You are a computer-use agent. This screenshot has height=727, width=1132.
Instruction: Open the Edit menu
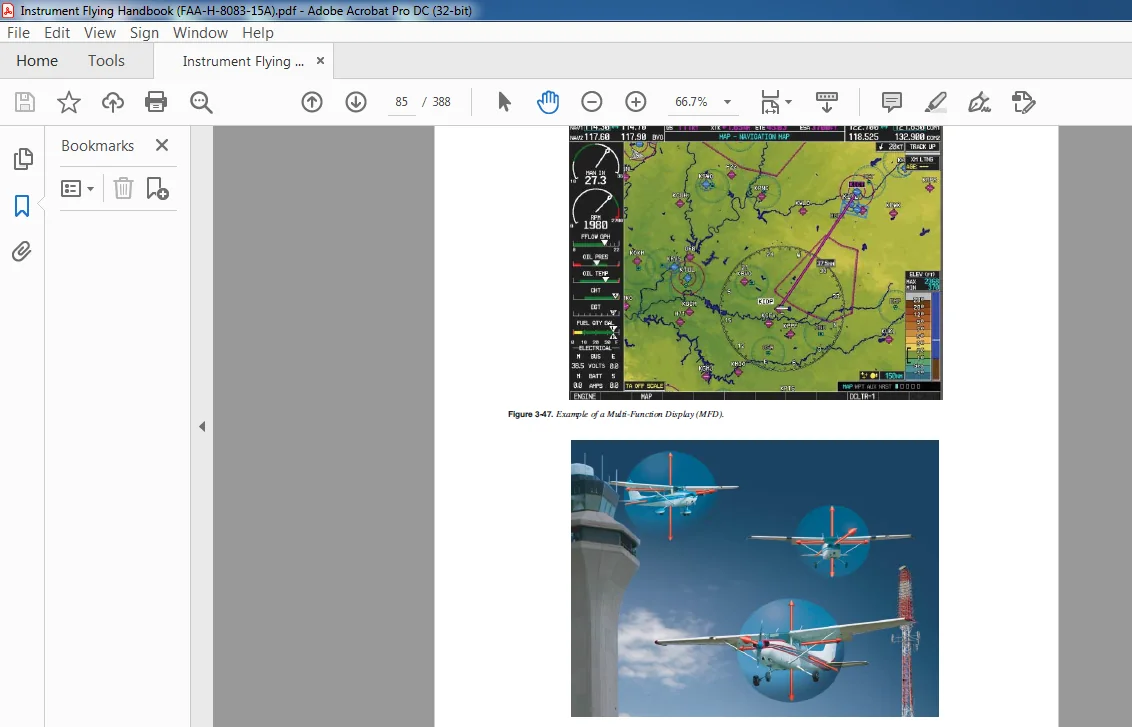(x=57, y=32)
